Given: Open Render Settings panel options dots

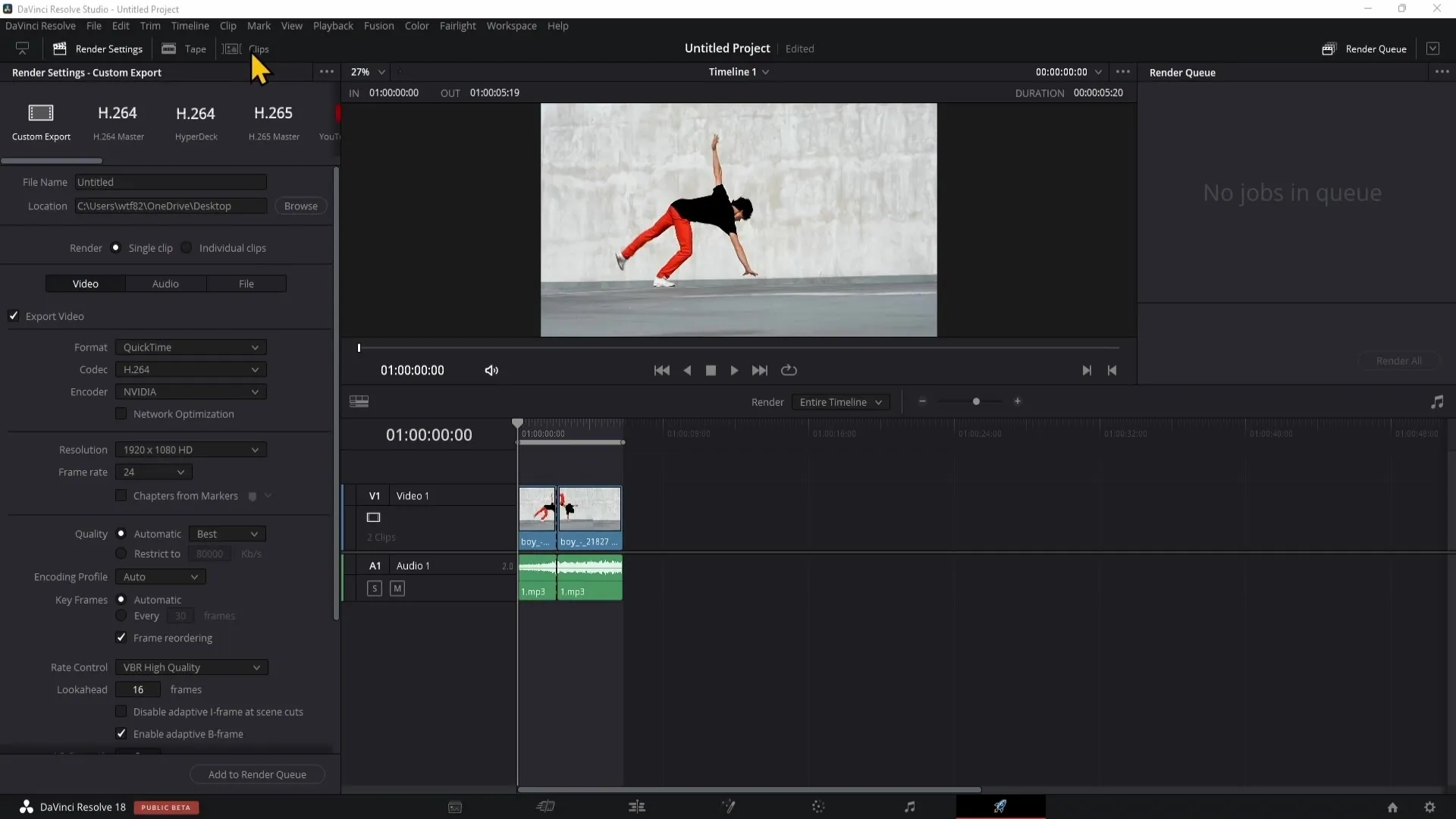Looking at the screenshot, I should [327, 72].
